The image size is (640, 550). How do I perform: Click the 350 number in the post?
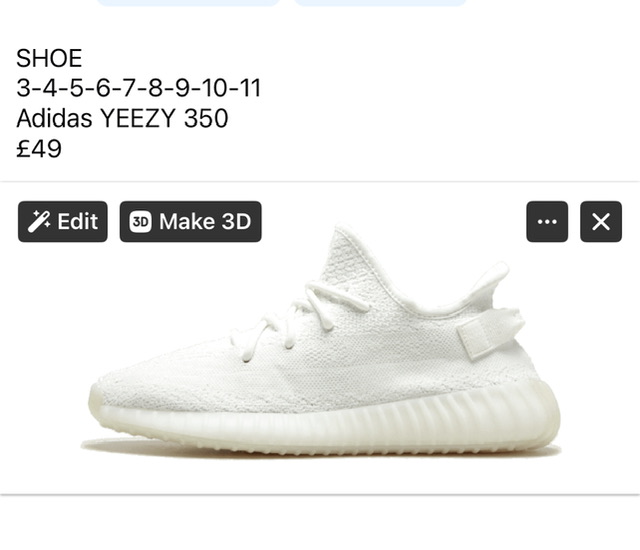206,118
